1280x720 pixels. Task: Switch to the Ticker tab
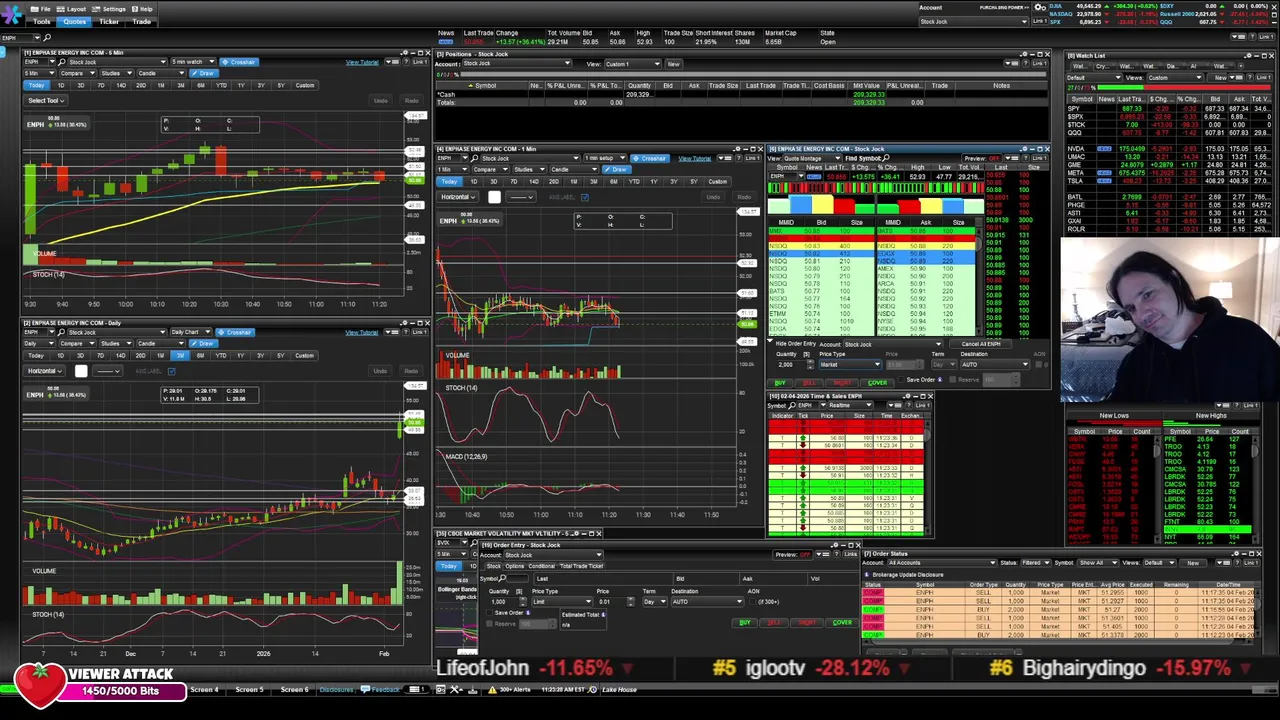coord(109,21)
